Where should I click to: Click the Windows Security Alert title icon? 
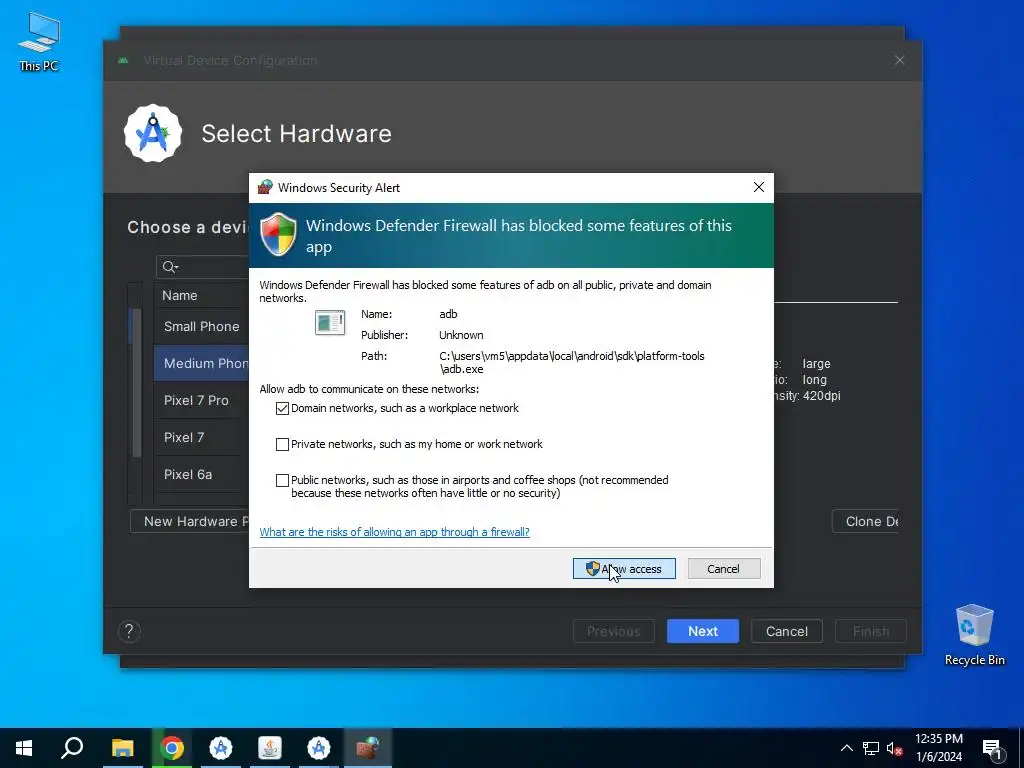point(264,187)
